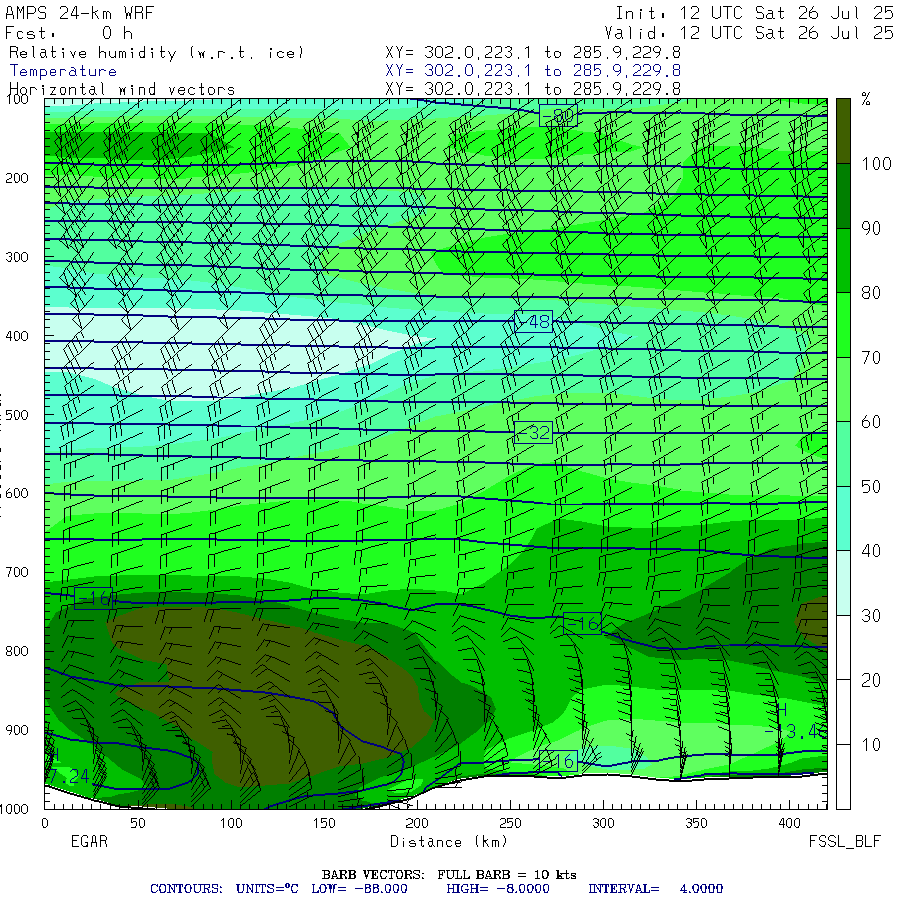The image size is (900, 900).
Task: Click the colorbar segment between 40 and 50
Action: coord(843,519)
